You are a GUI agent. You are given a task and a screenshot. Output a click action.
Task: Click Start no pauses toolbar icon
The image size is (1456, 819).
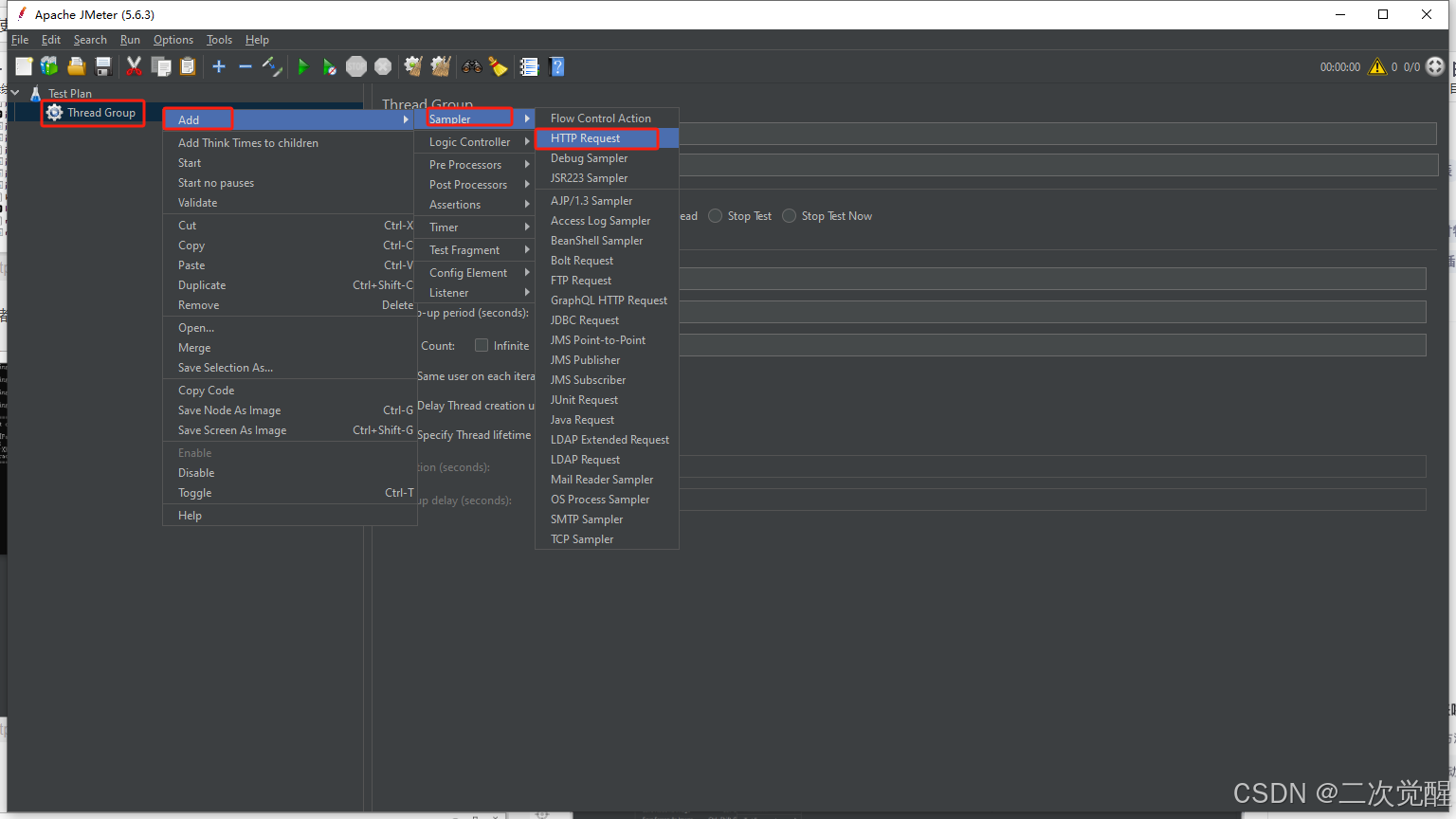pos(329,66)
